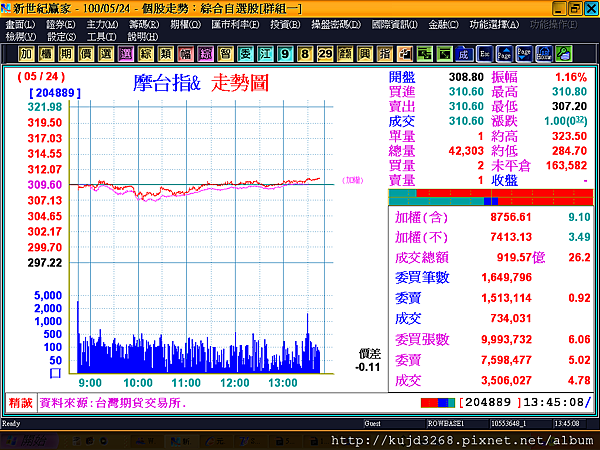600x450 pixels.
Task: Click the 額 toolbar button
Action: point(345,54)
